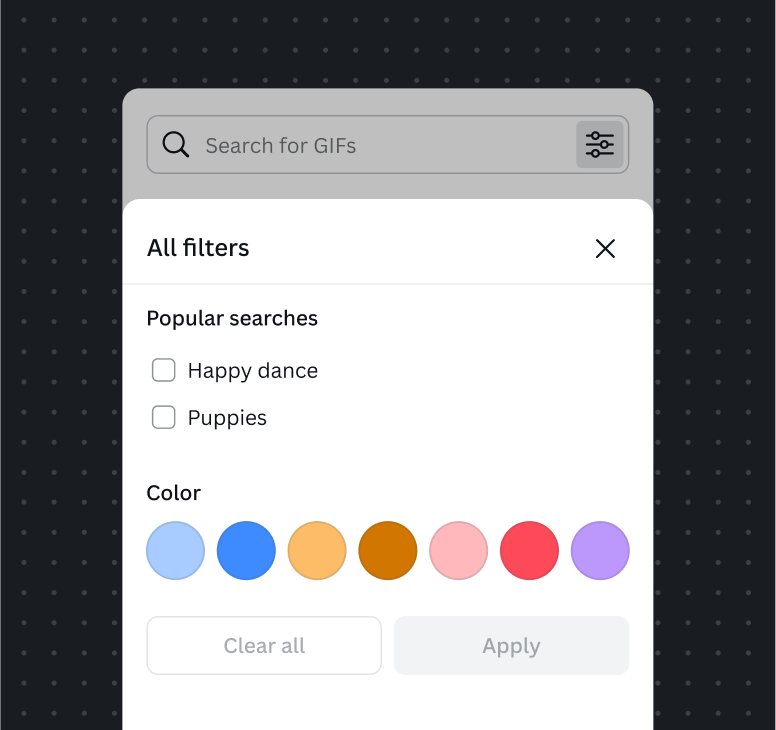The image size is (776, 730).
Task: Pick the purple color swatch
Action: pos(600,550)
